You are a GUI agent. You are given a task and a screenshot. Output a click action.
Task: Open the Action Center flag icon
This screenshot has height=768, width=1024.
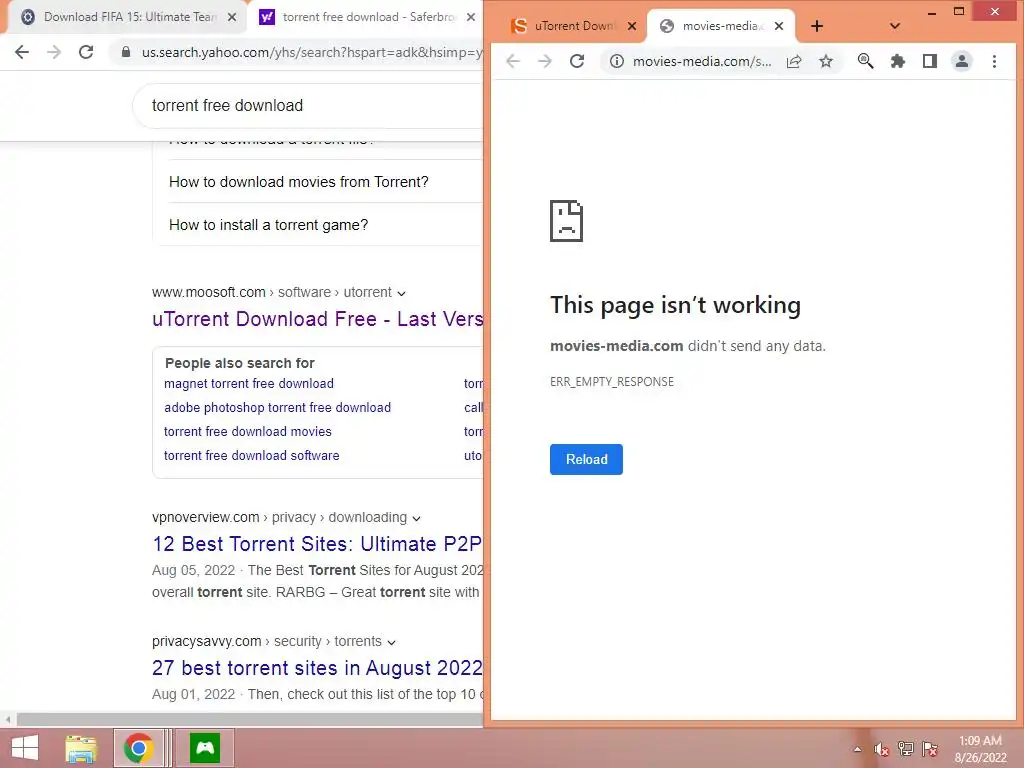click(x=929, y=749)
